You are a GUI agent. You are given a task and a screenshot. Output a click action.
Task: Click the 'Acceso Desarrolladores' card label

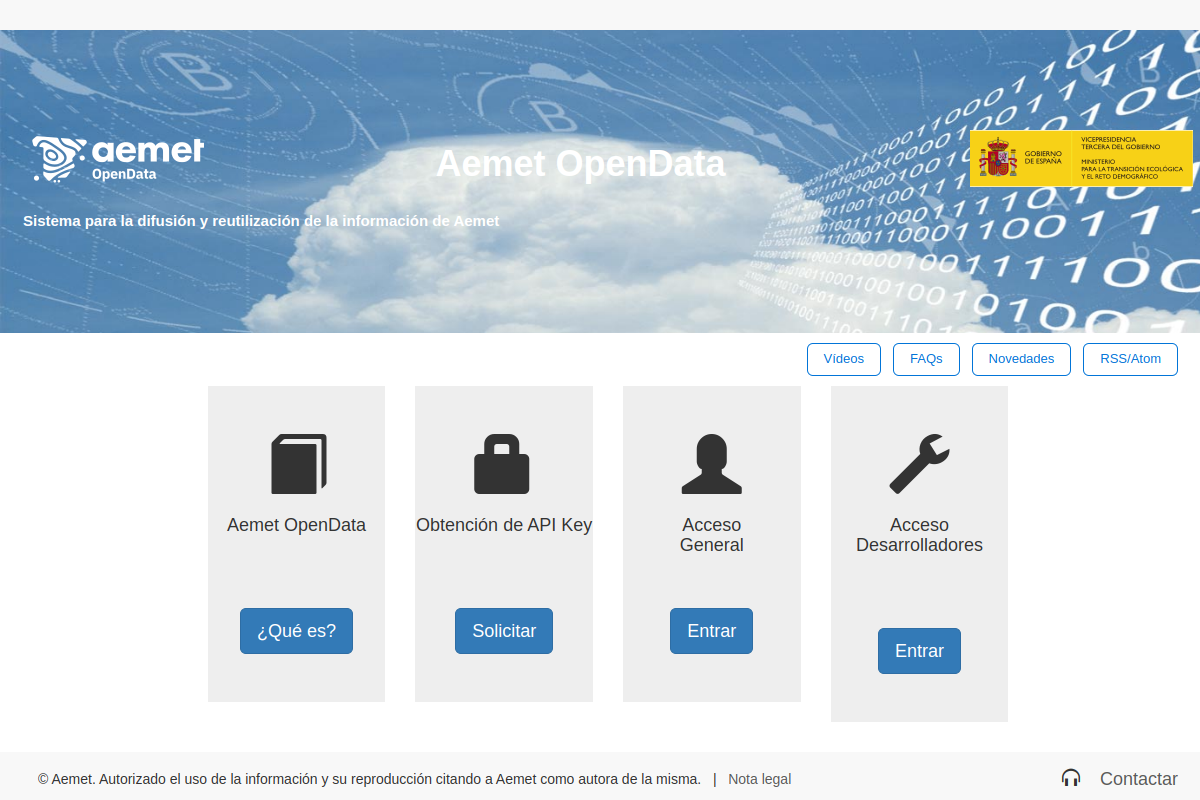[x=919, y=535]
